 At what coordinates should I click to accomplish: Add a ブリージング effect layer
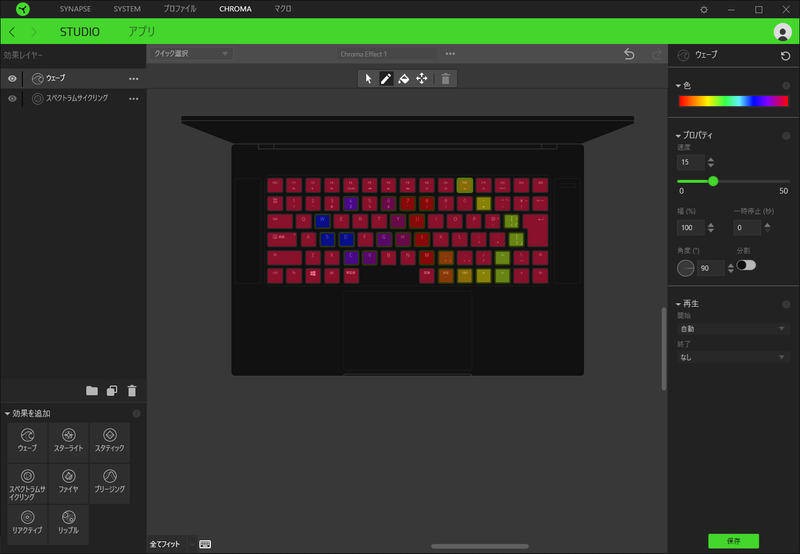click(x=110, y=484)
